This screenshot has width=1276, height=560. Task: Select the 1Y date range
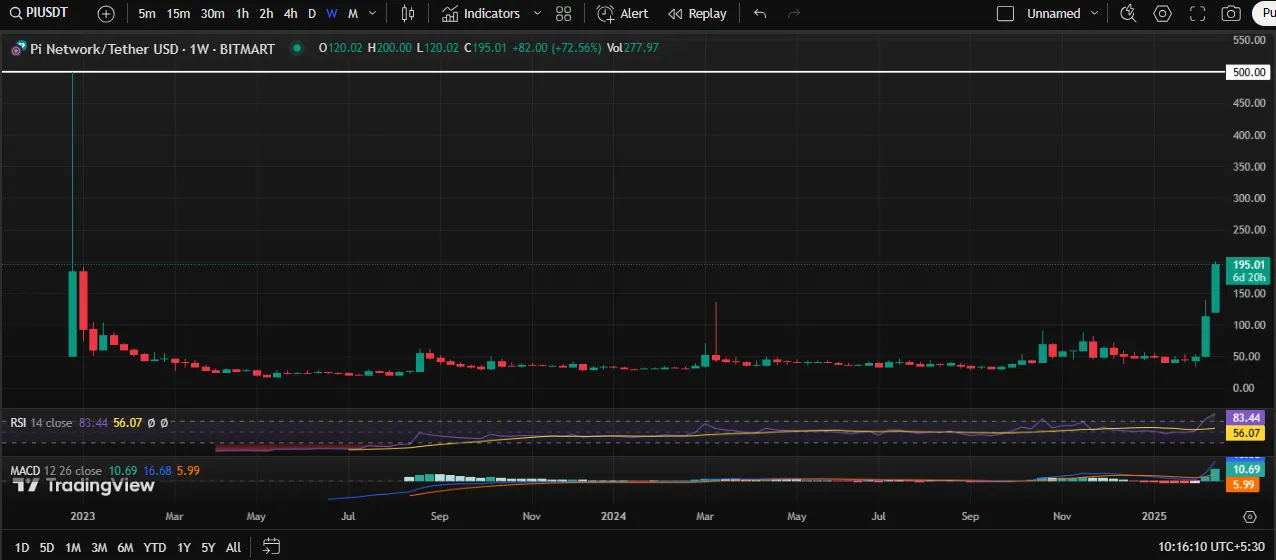pyautogui.click(x=184, y=547)
